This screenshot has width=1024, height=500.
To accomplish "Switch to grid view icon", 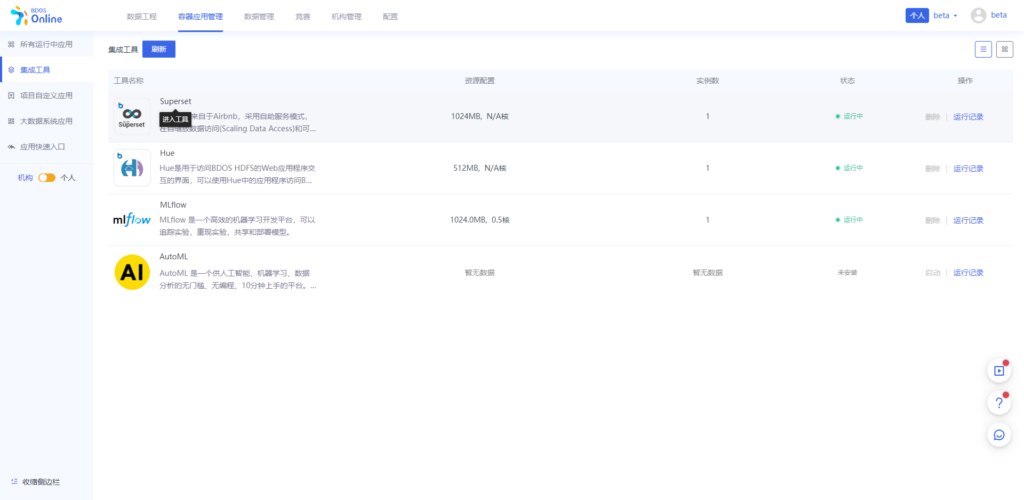I will 1004,49.
